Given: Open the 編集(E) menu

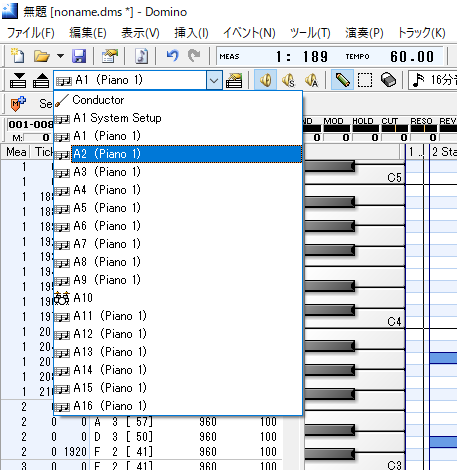Looking at the screenshot, I should 88,33.
